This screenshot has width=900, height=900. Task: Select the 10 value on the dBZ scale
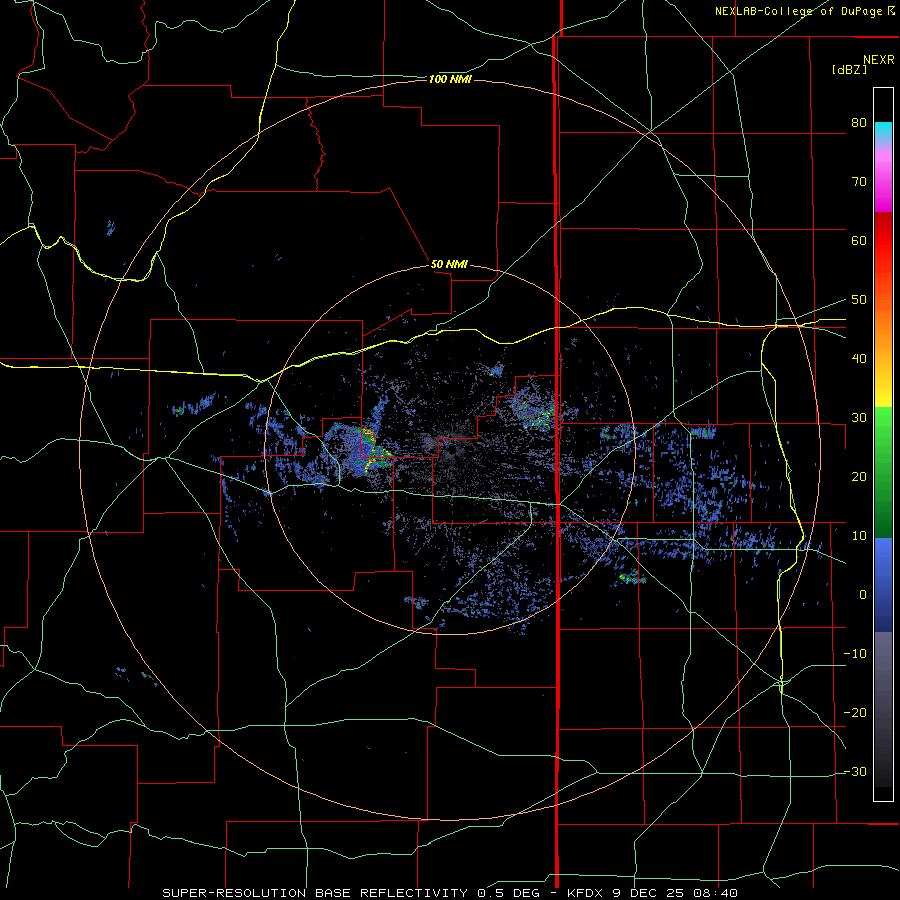859,536
